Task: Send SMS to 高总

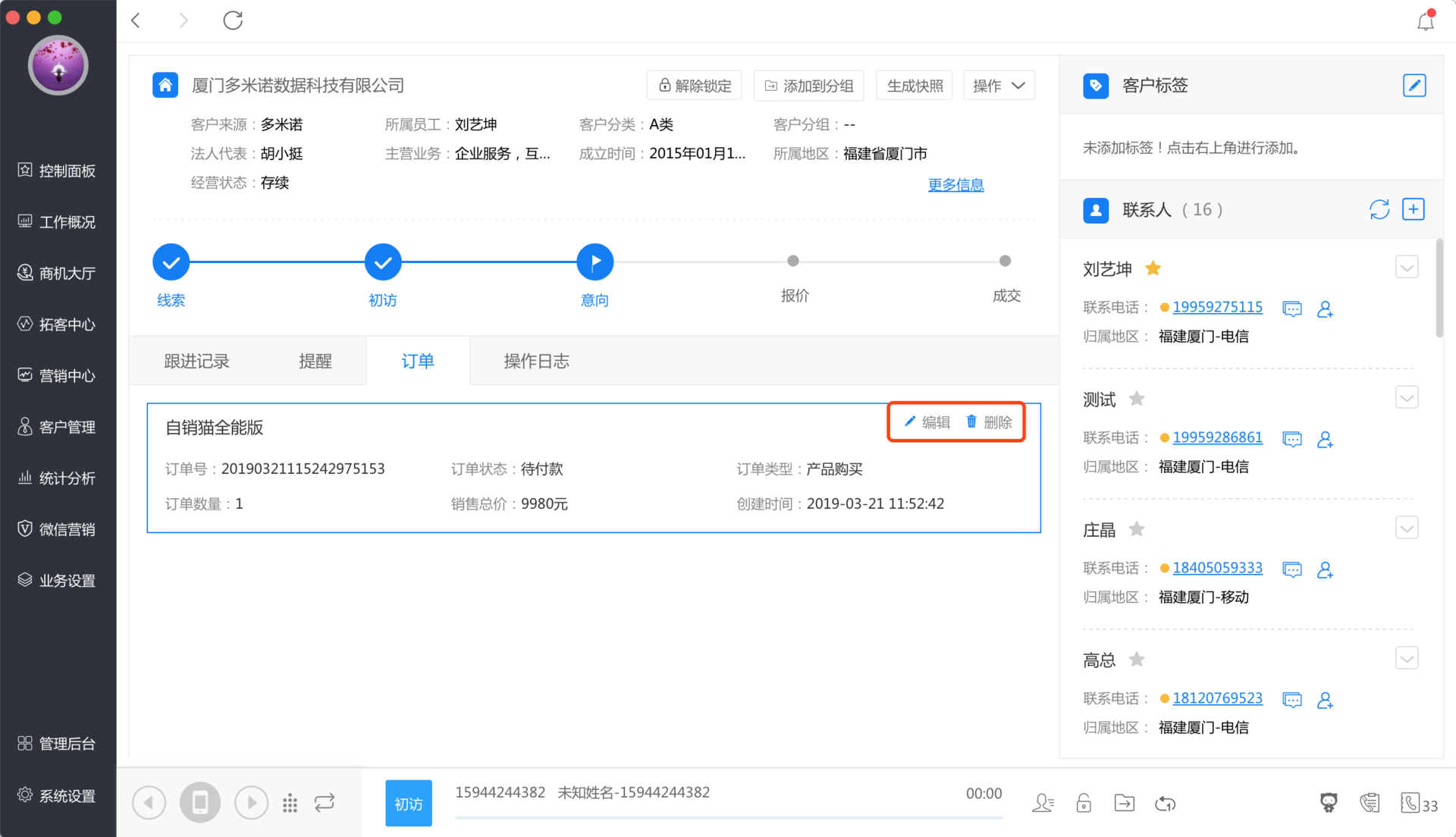Action: pyautogui.click(x=1292, y=700)
